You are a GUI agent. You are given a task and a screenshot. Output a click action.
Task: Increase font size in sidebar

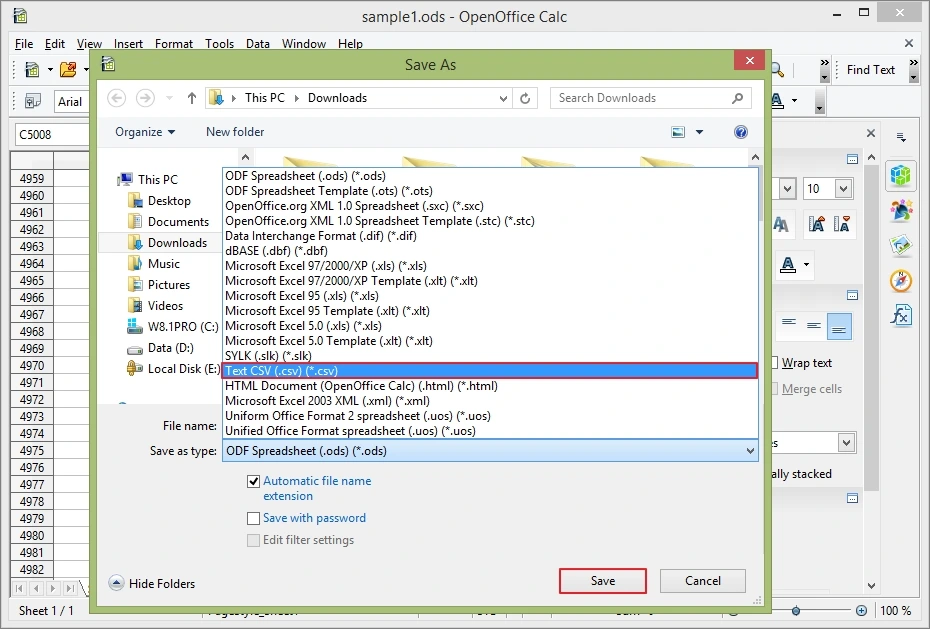[x=817, y=223]
